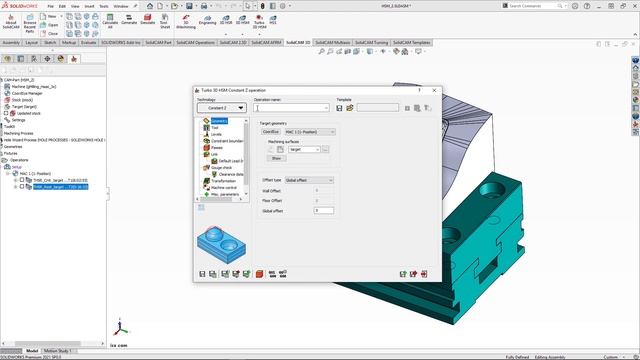
Task: Open the Edit menu
Action: point(62,6)
